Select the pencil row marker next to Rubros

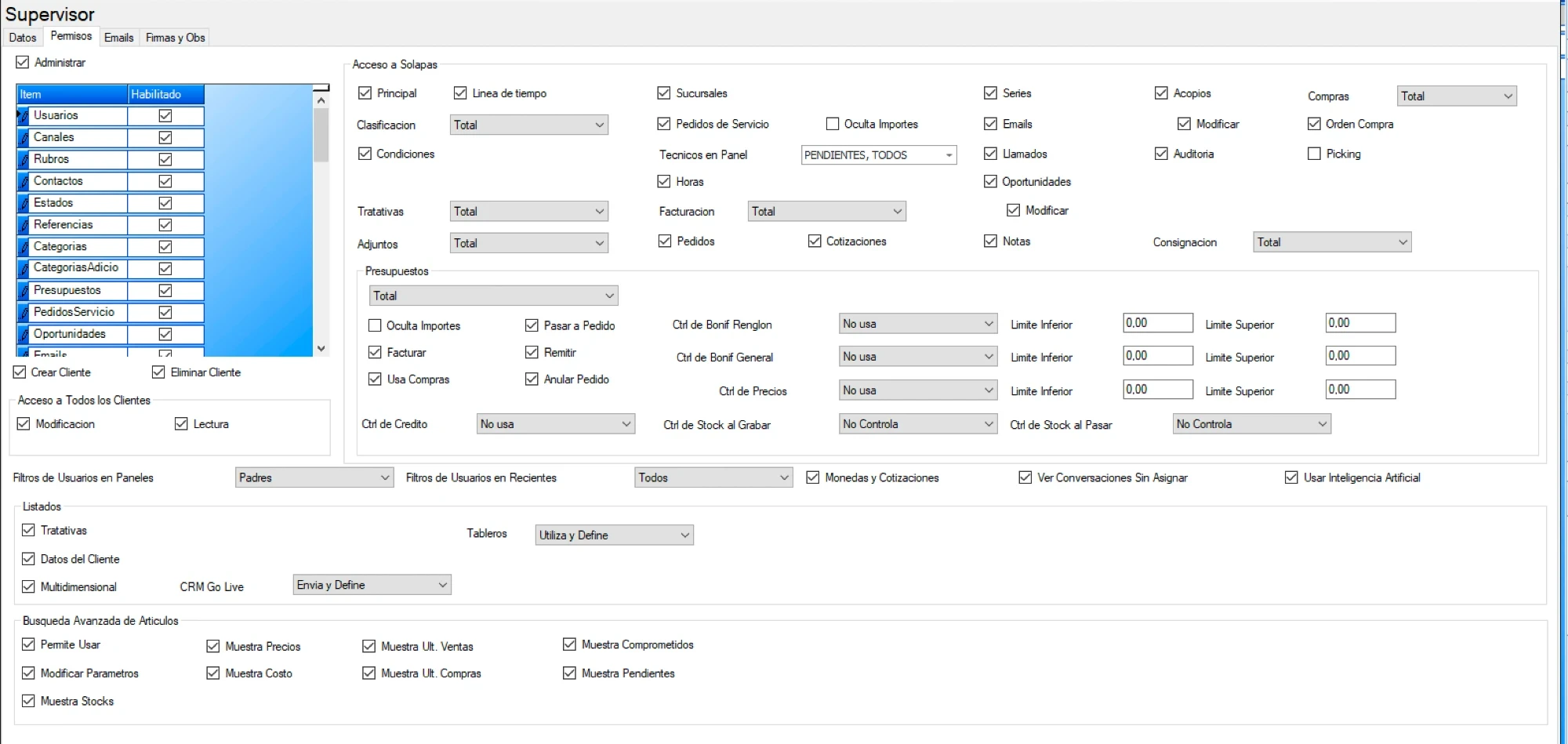click(x=24, y=160)
